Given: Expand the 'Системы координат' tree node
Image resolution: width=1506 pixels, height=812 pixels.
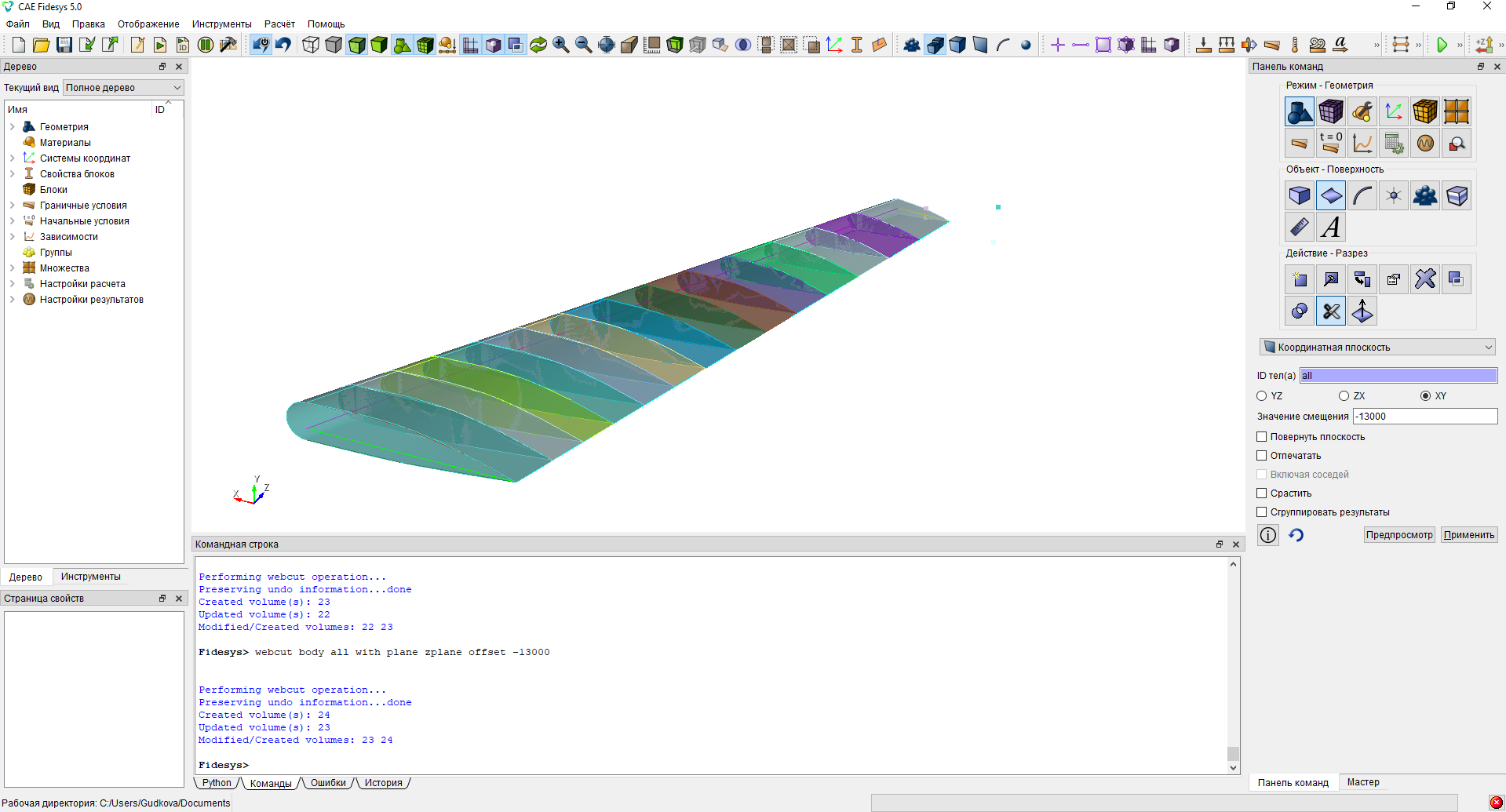Looking at the screenshot, I should pos(13,158).
